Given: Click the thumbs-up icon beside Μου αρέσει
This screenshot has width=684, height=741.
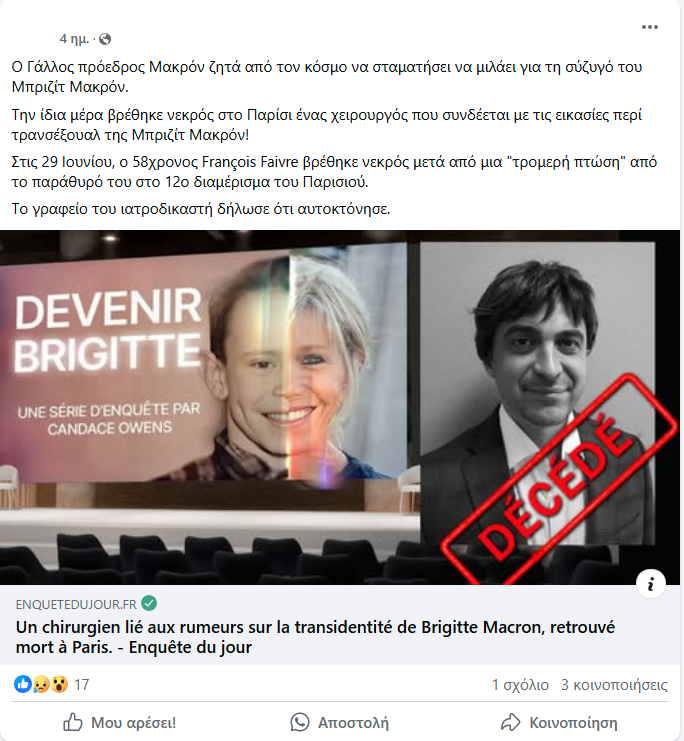Looking at the screenshot, I should coord(73,722).
